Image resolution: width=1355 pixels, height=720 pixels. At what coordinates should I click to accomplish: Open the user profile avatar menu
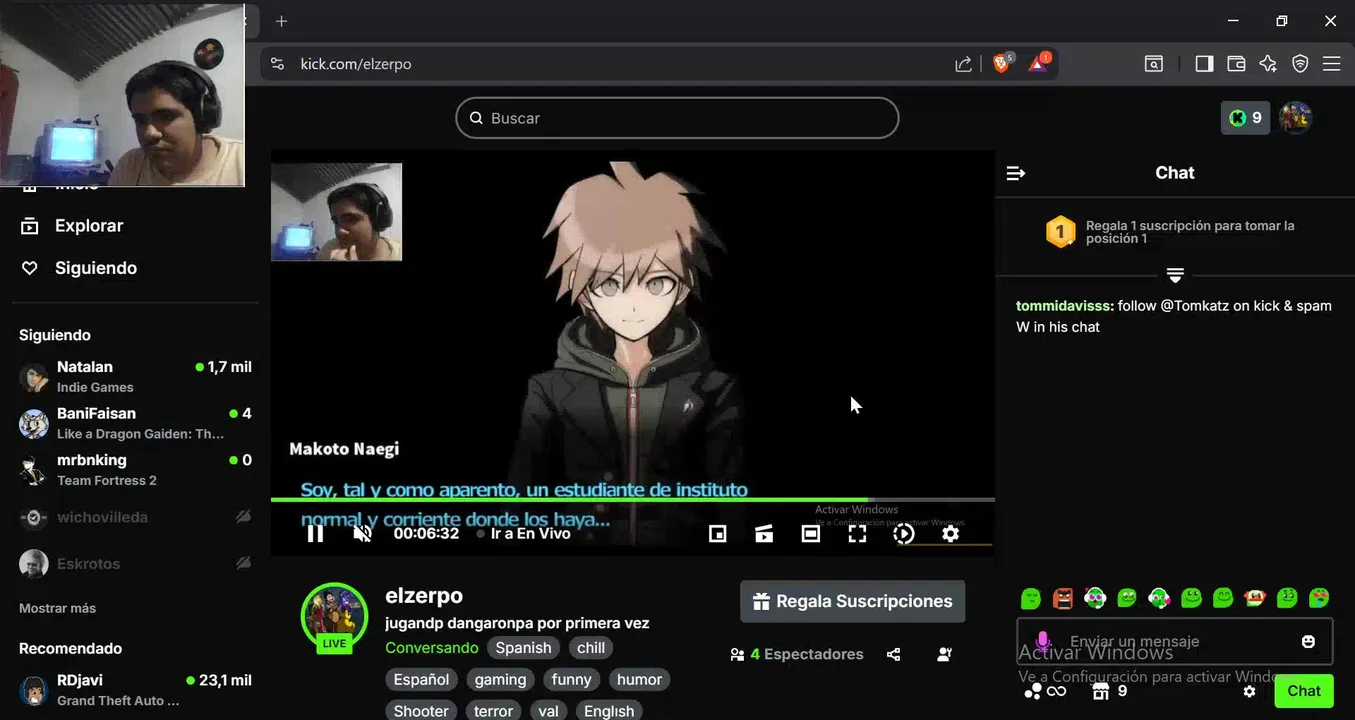[x=1295, y=118]
